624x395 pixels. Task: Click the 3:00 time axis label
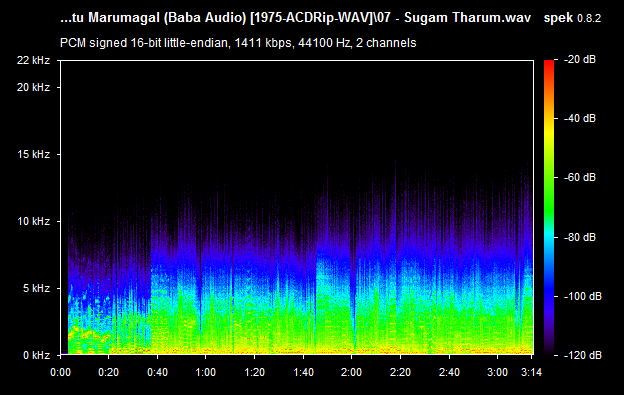click(497, 372)
